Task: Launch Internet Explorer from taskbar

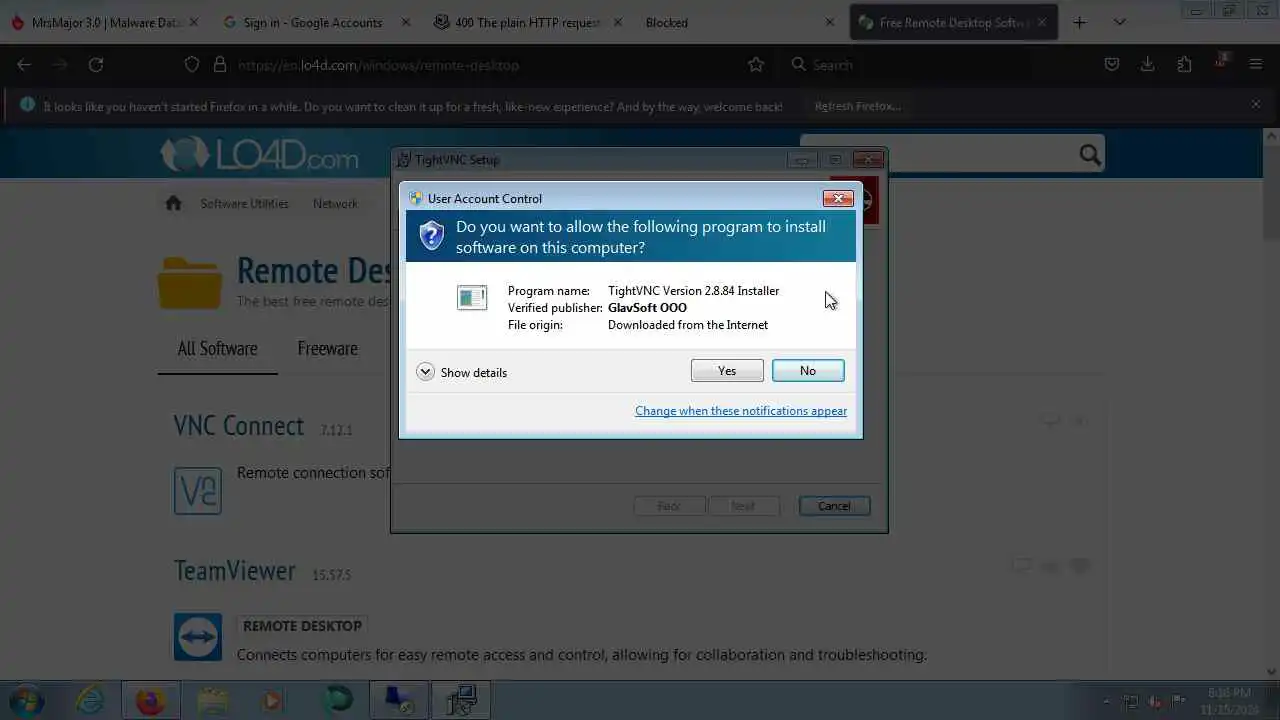Action: point(90,701)
